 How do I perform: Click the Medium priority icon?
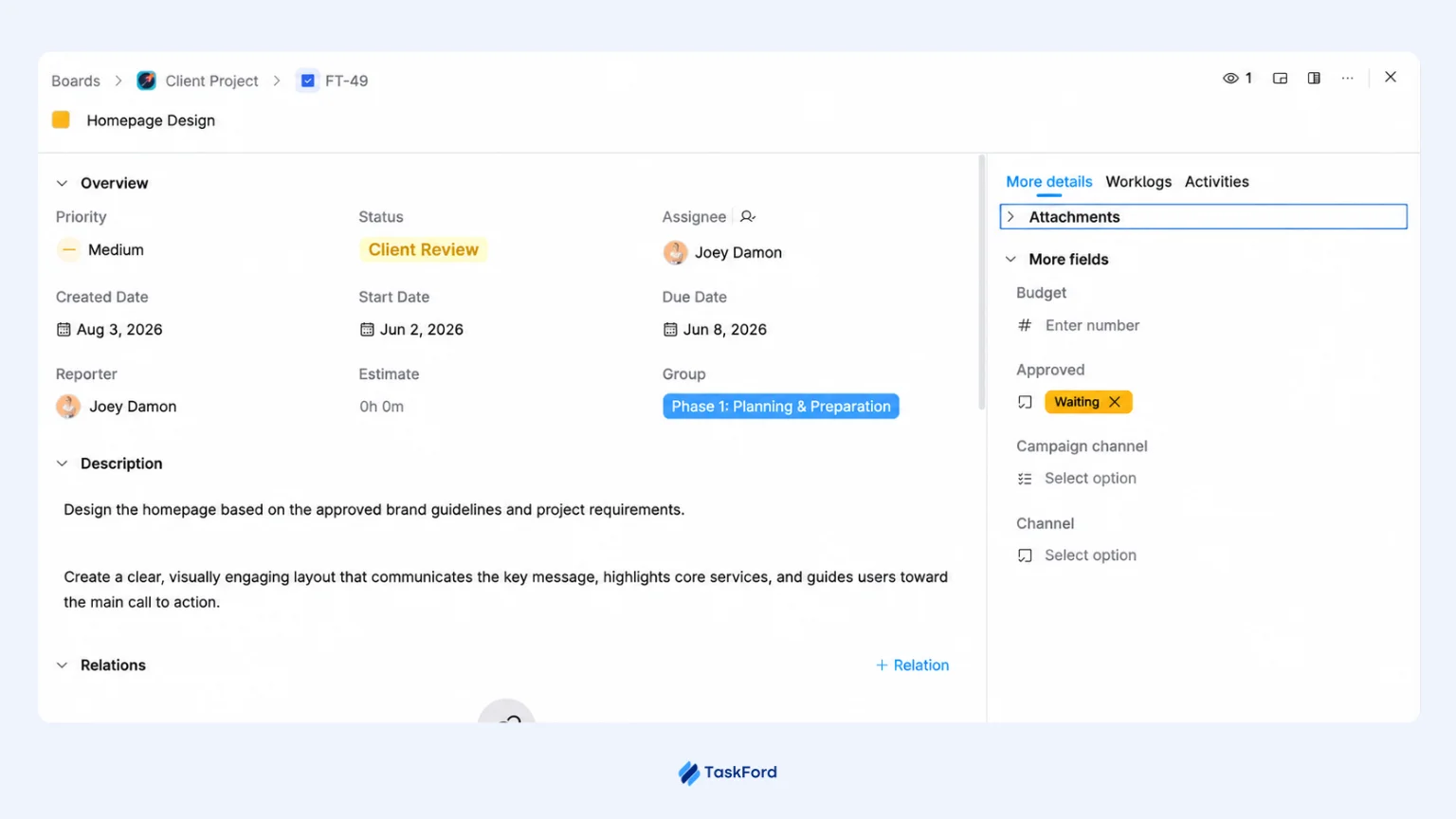pyautogui.click(x=68, y=250)
